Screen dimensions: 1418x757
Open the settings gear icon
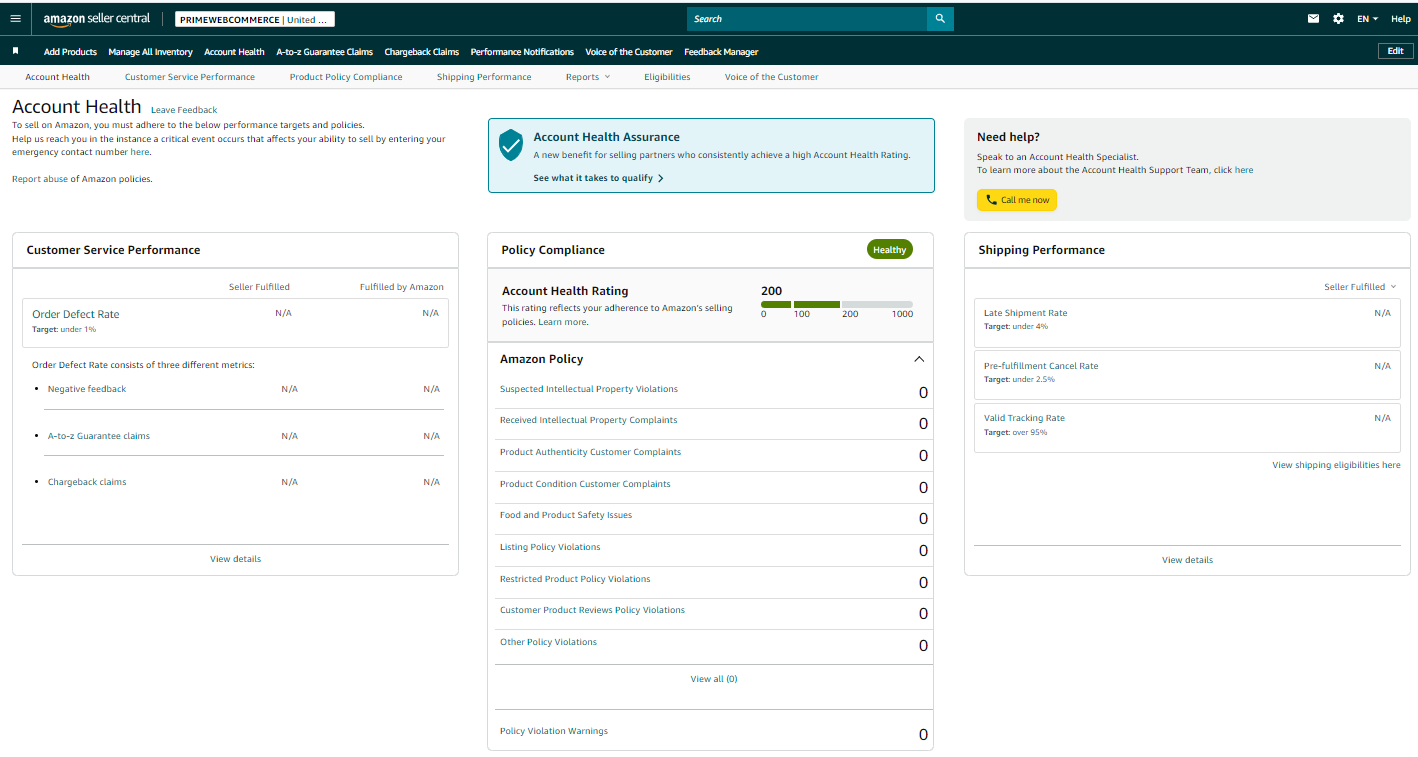[1339, 19]
